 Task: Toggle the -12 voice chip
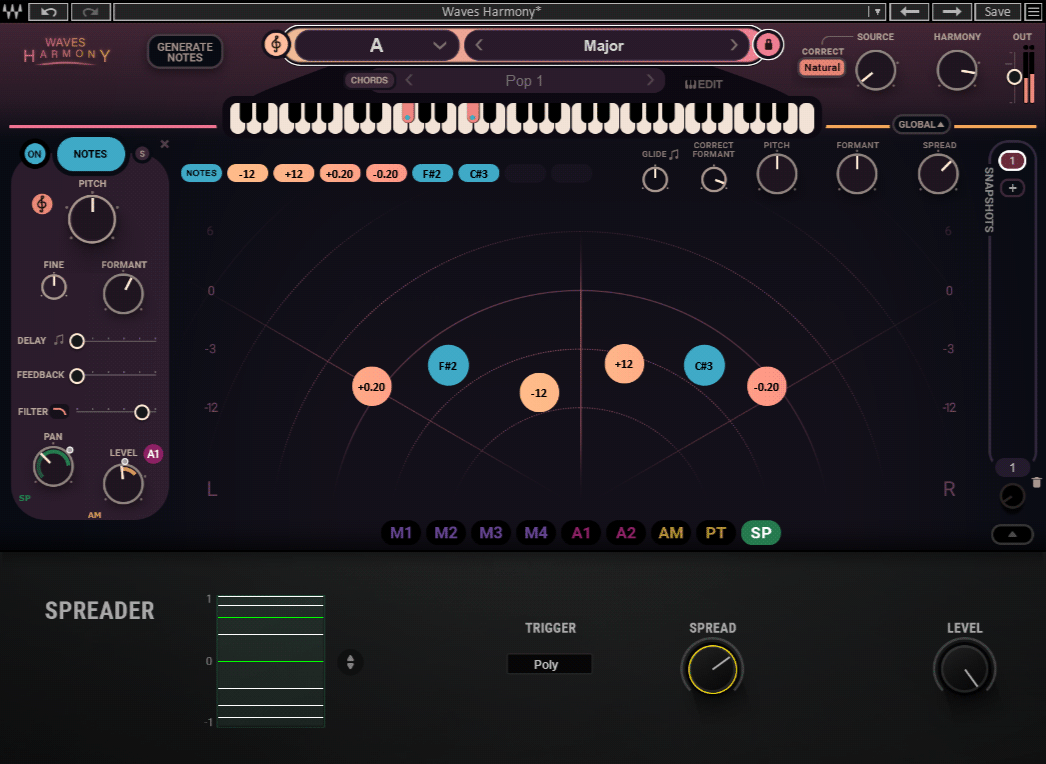pyautogui.click(x=247, y=173)
